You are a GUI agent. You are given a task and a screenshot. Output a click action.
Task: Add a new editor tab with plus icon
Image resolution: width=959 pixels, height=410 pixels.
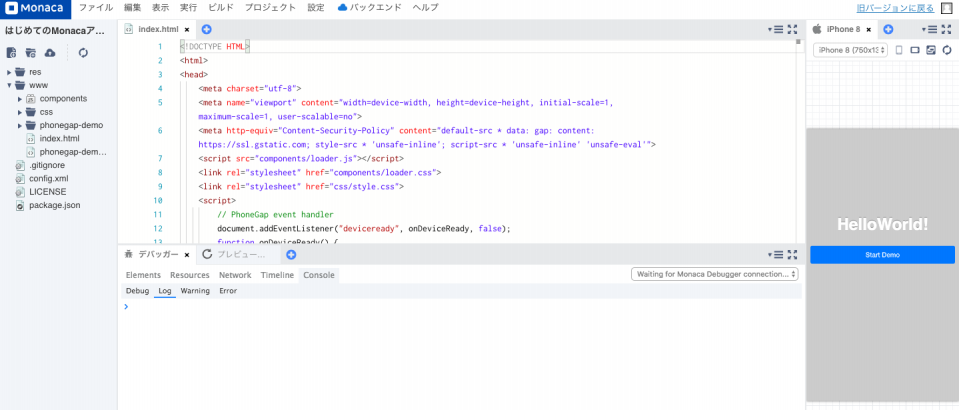point(207,29)
